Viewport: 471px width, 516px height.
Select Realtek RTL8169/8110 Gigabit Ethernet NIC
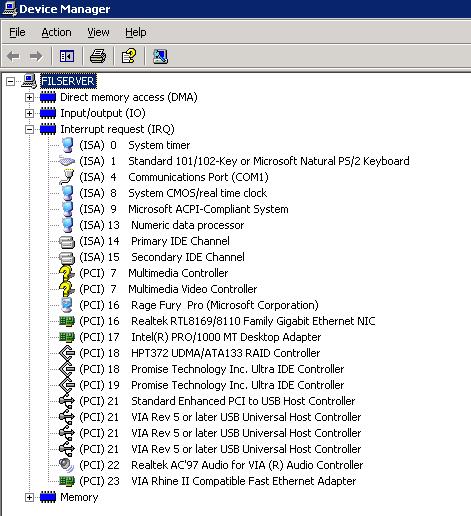(227, 321)
